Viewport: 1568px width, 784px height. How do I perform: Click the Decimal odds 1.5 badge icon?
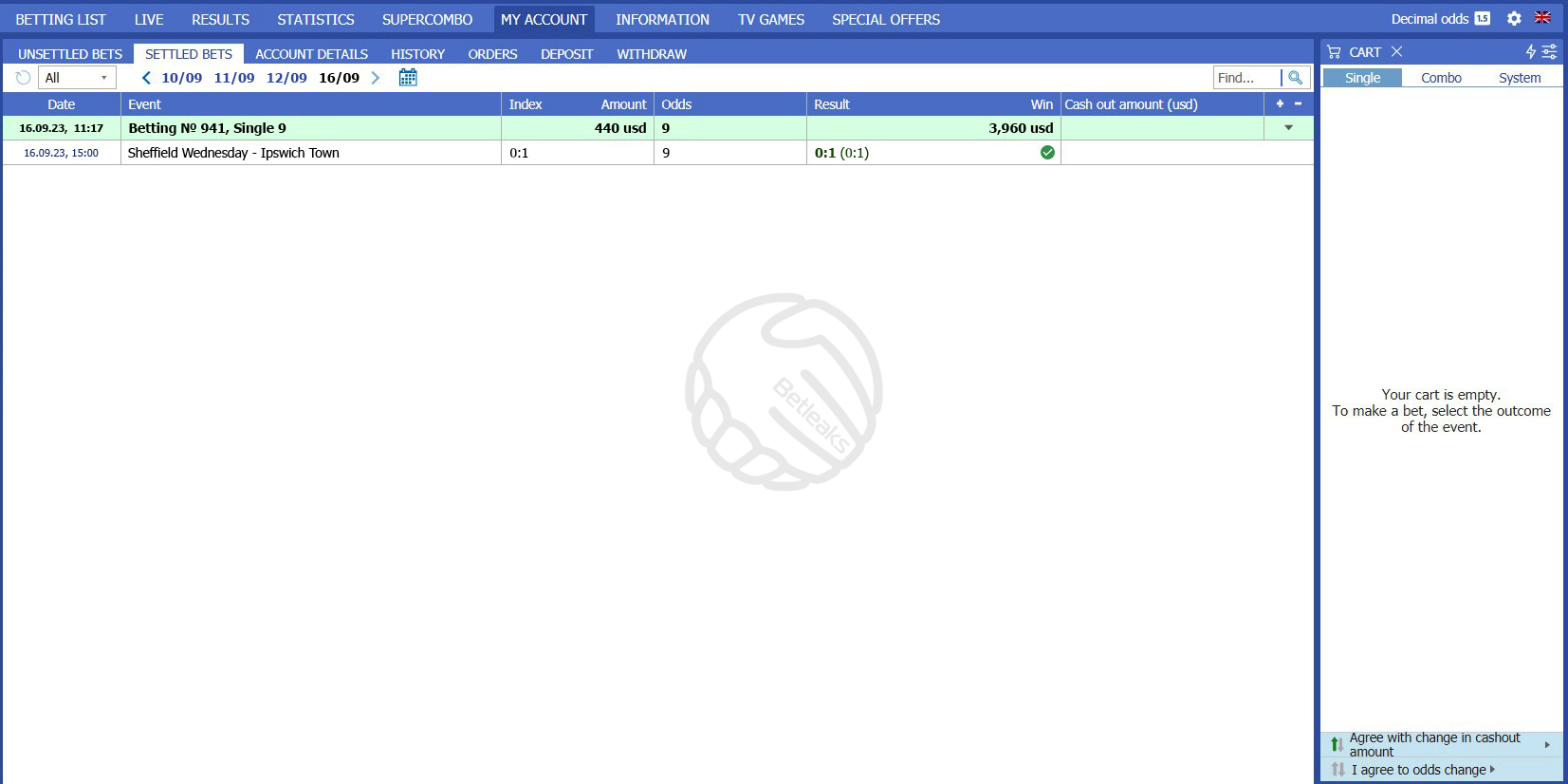[1483, 19]
